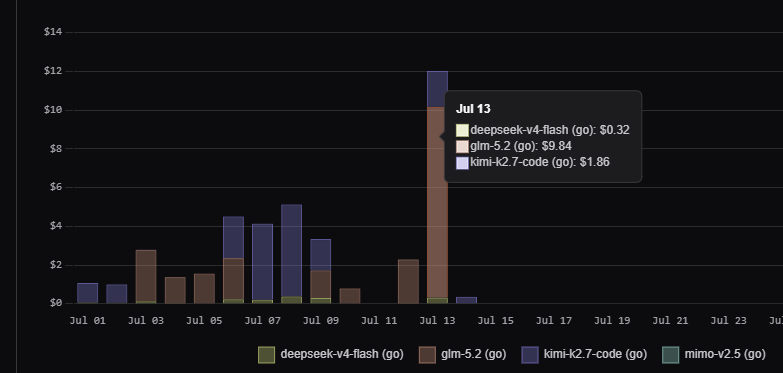Click the deepseek-v4-flash (go) legend label
Screen dimensions: 783x373
(342, 354)
